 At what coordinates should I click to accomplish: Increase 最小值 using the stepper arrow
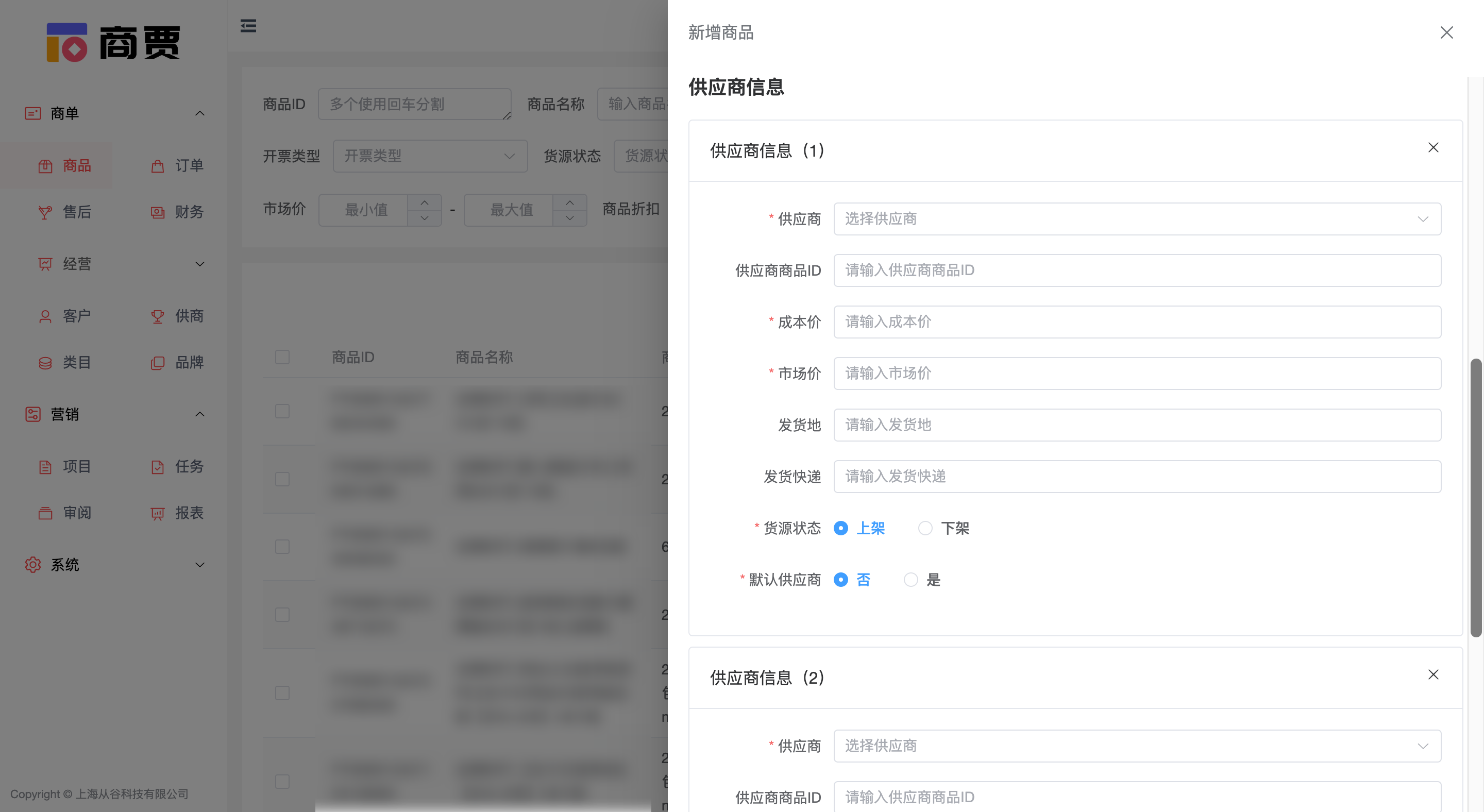[x=425, y=204]
